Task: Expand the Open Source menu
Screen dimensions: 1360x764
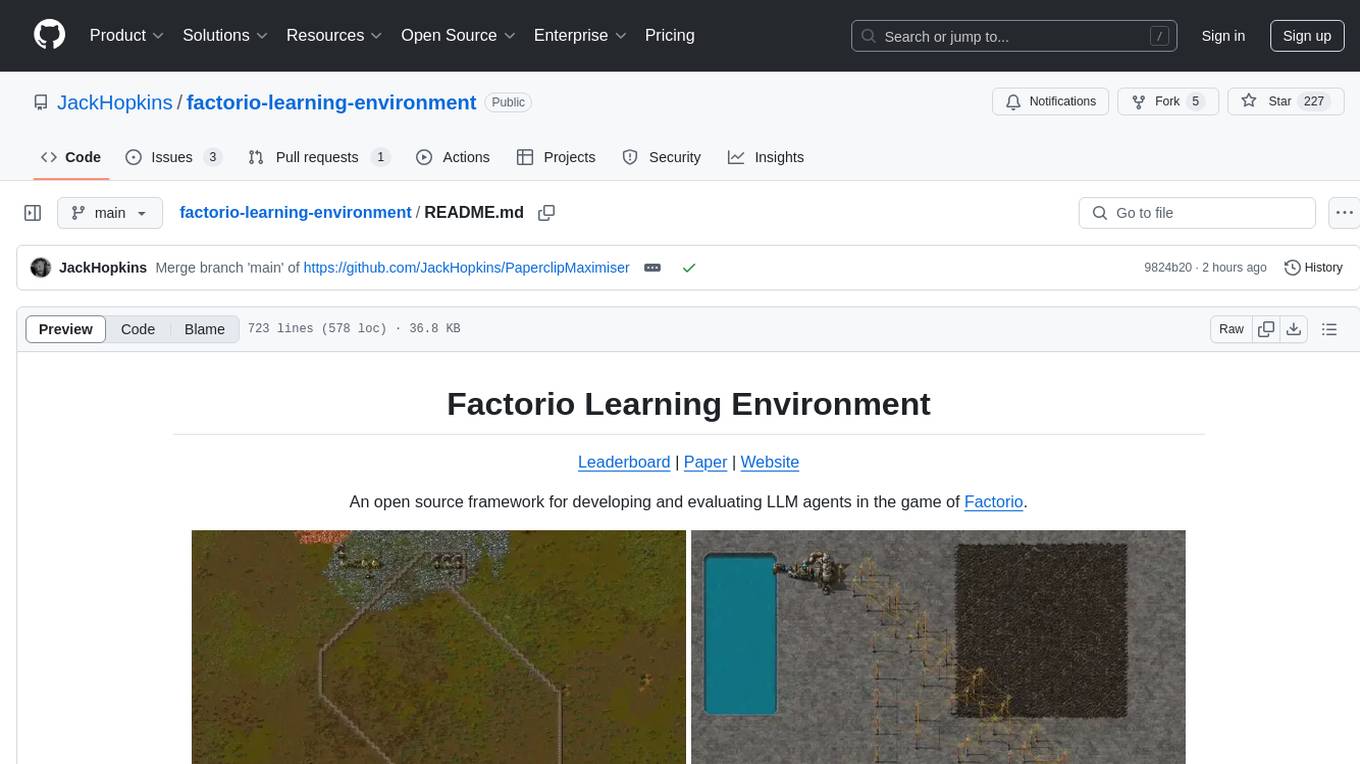Action: click(459, 35)
